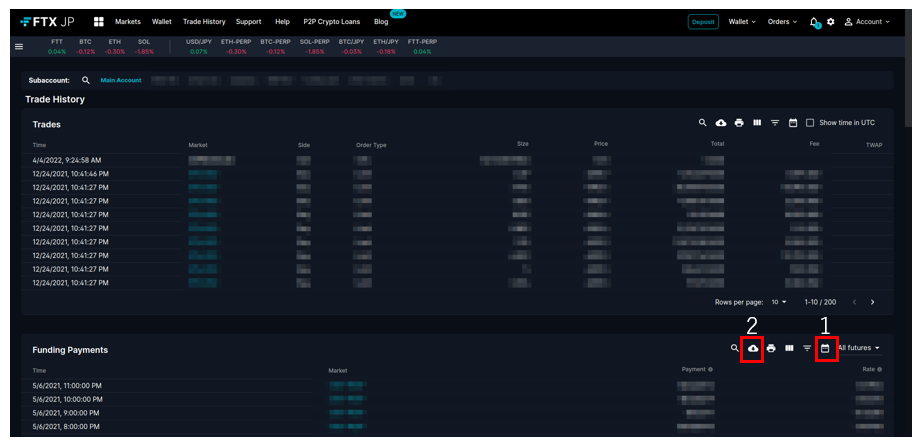
Task: Sort Trades by Time column header
Action: pyautogui.click(x=39, y=145)
